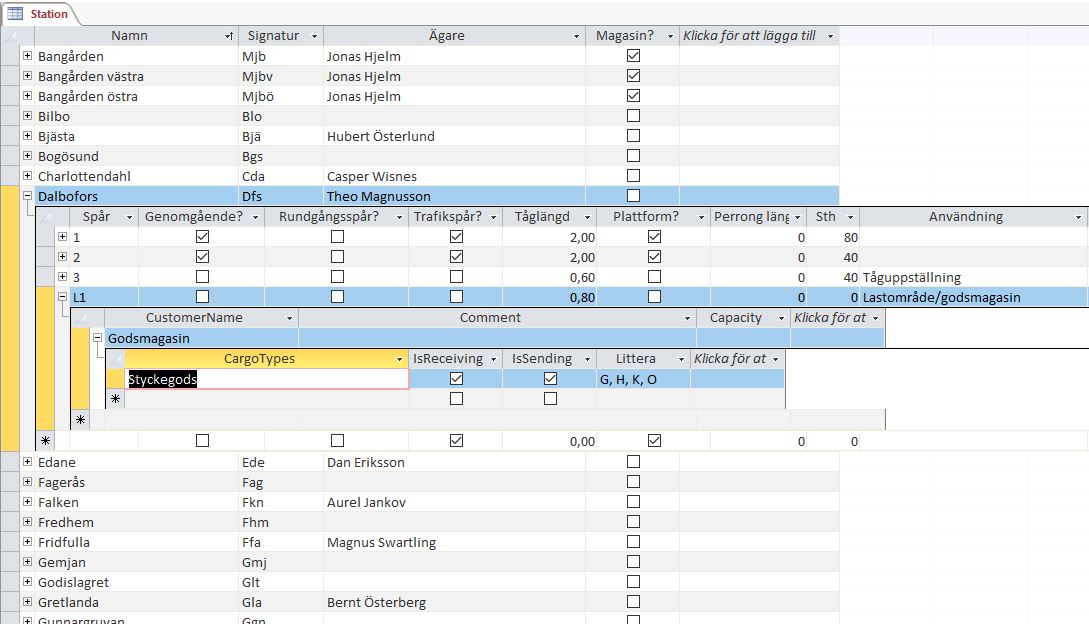The image size is (1089, 624).
Task: Uncheck Magasin for Bangården östra
Action: pos(633,96)
